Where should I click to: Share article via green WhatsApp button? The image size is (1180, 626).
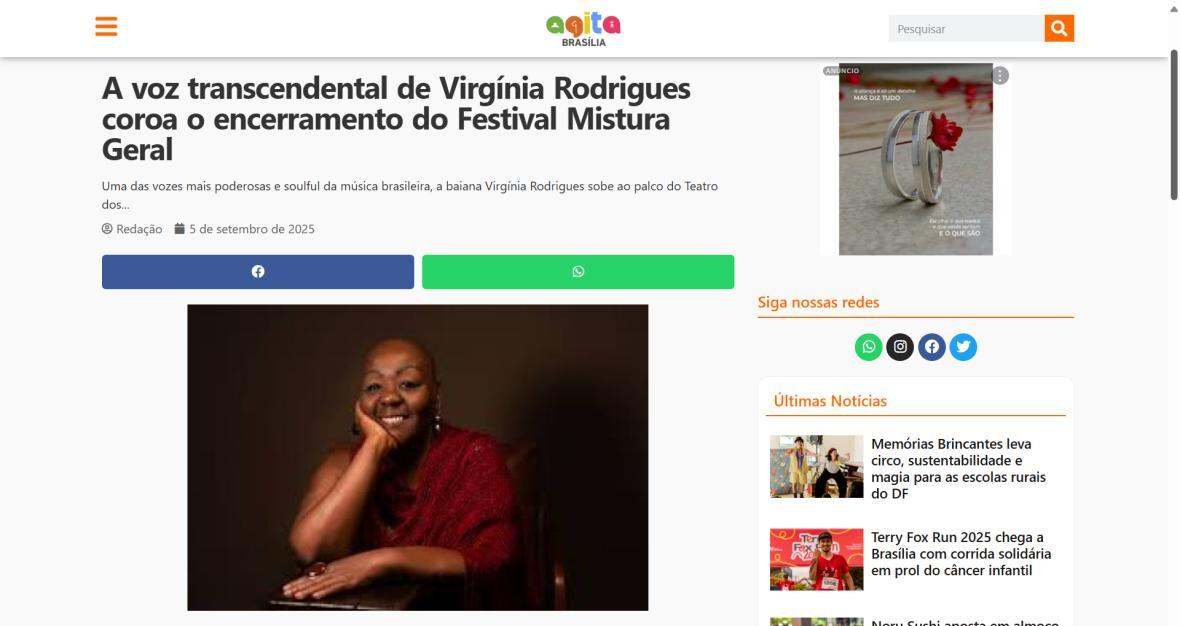pos(578,272)
